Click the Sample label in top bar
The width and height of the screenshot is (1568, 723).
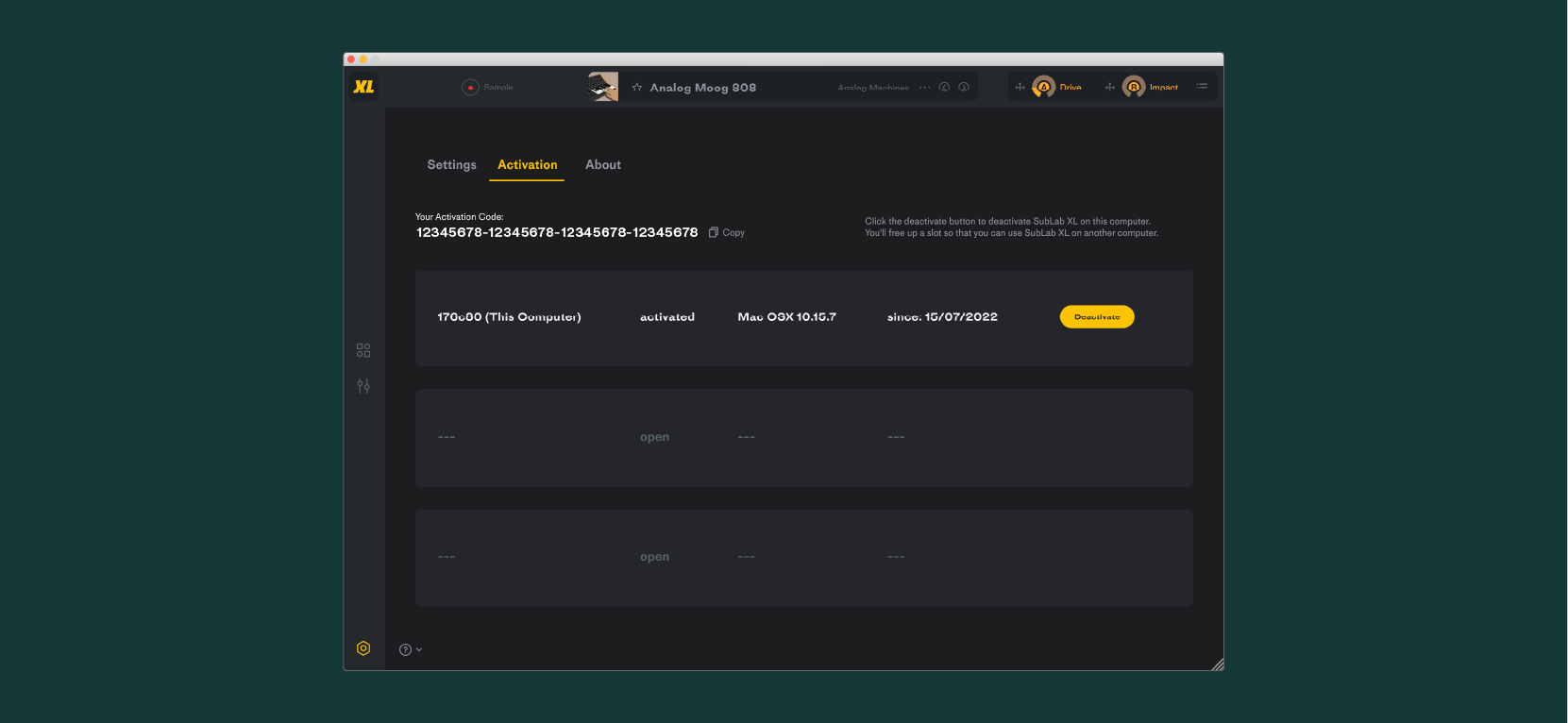click(x=498, y=88)
